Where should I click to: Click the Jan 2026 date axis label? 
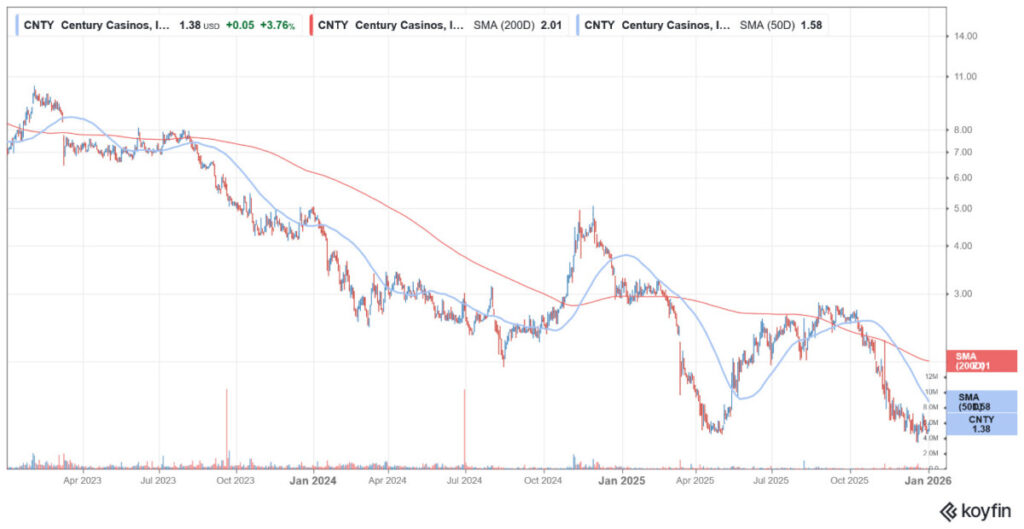pyautogui.click(x=927, y=480)
